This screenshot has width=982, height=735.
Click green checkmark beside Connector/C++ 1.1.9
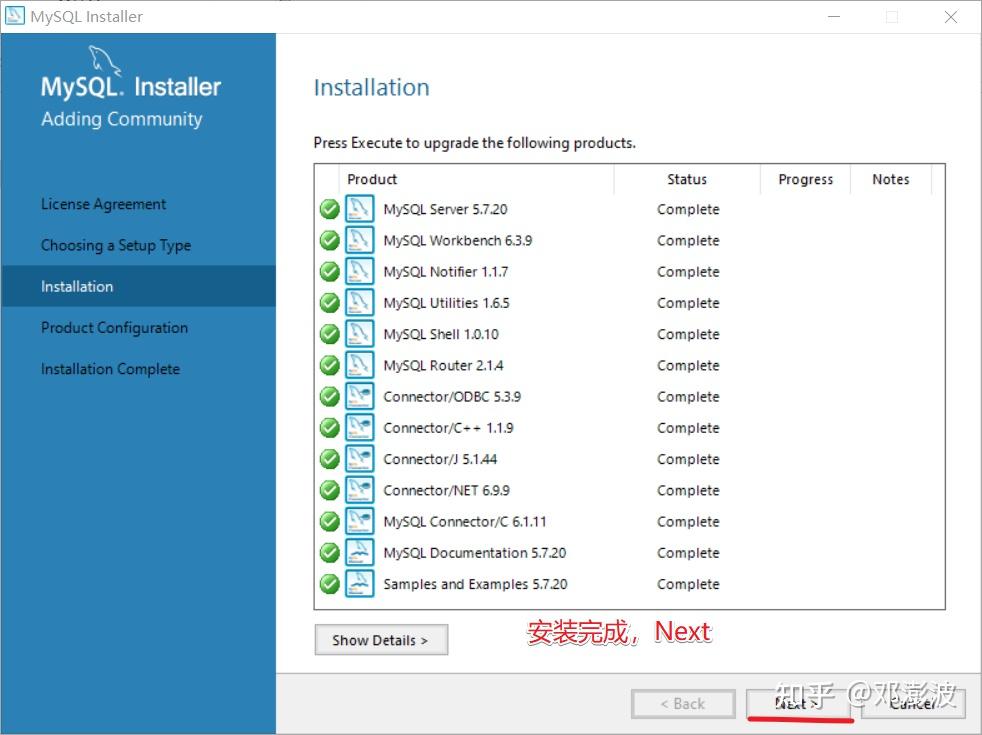point(329,428)
